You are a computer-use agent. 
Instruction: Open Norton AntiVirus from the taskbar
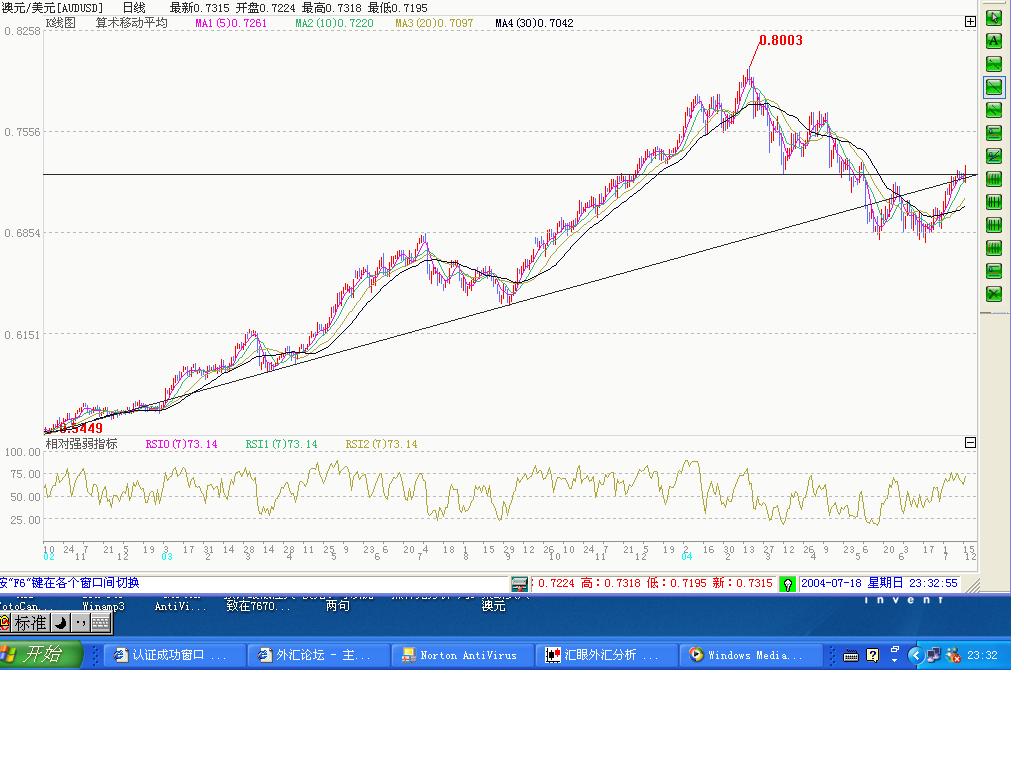click(461, 655)
